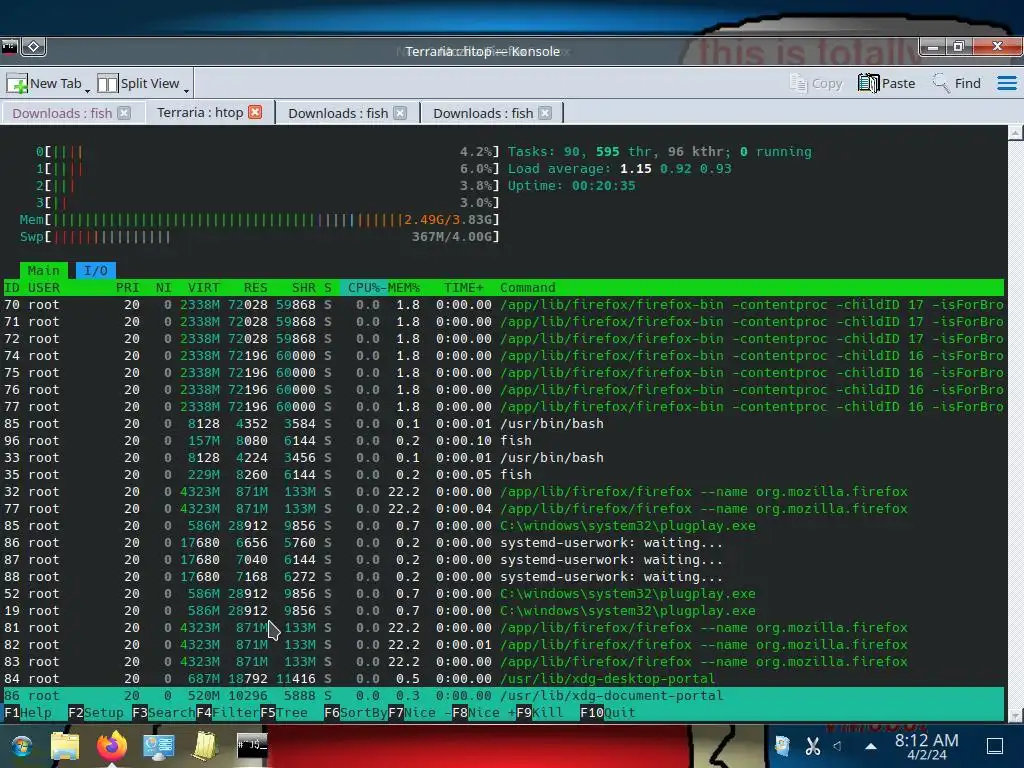
Task: Select the Terraria : htop tab
Action: point(200,112)
